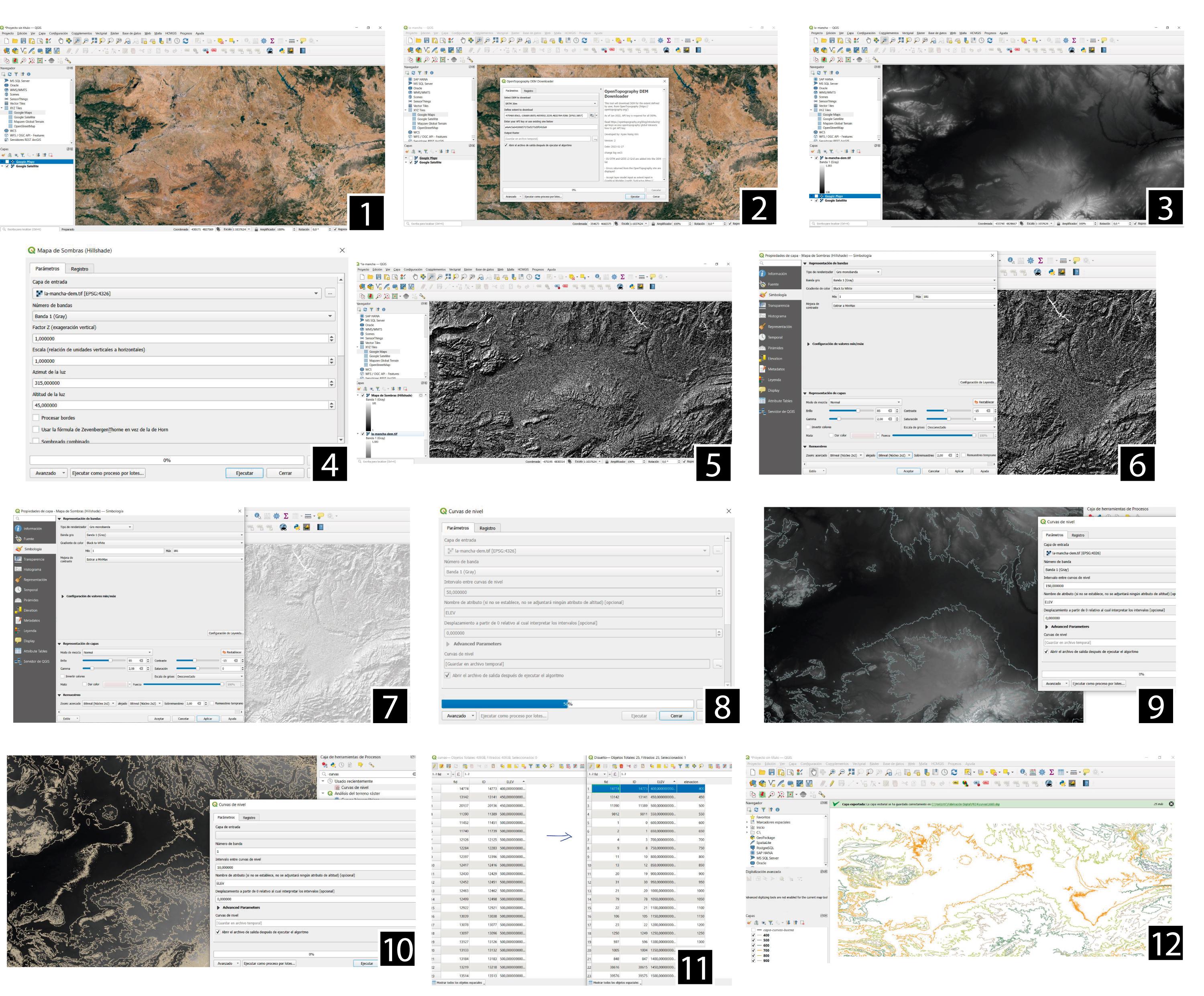Click Cerrar in the Hillshade dialog
This screenshot has height=996, width=1204.
tap(285, 473)
